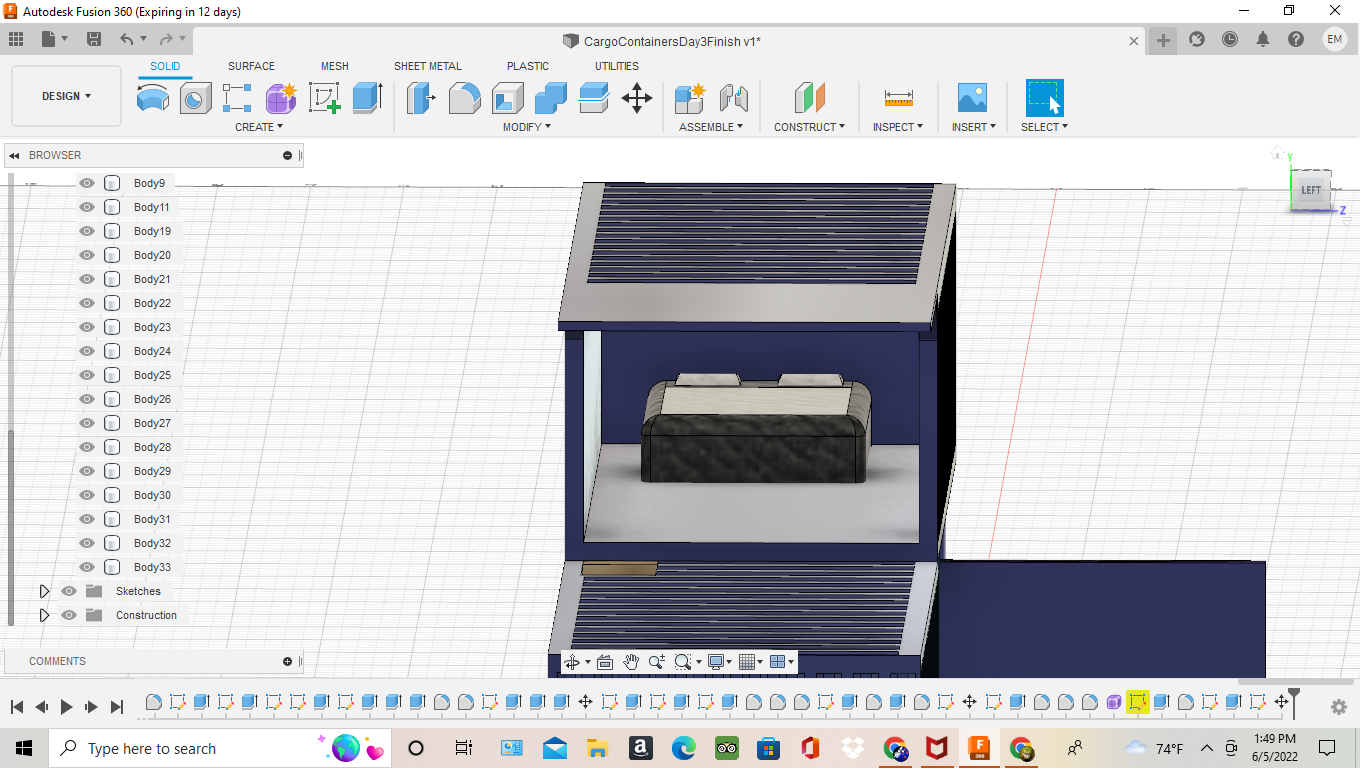Hide Body24 using its eye icon
Screen dimensions: 1360x768
87,351
